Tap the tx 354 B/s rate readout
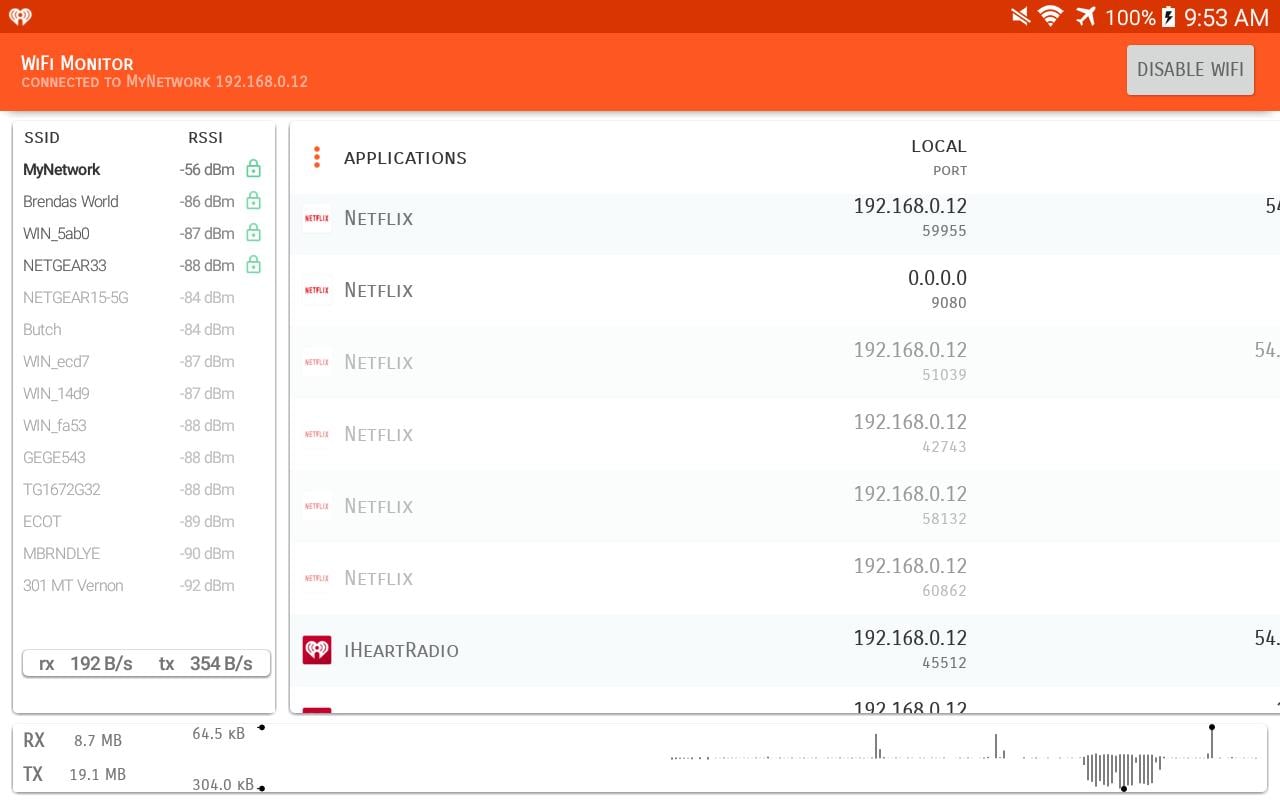 (x=205, y=663)
